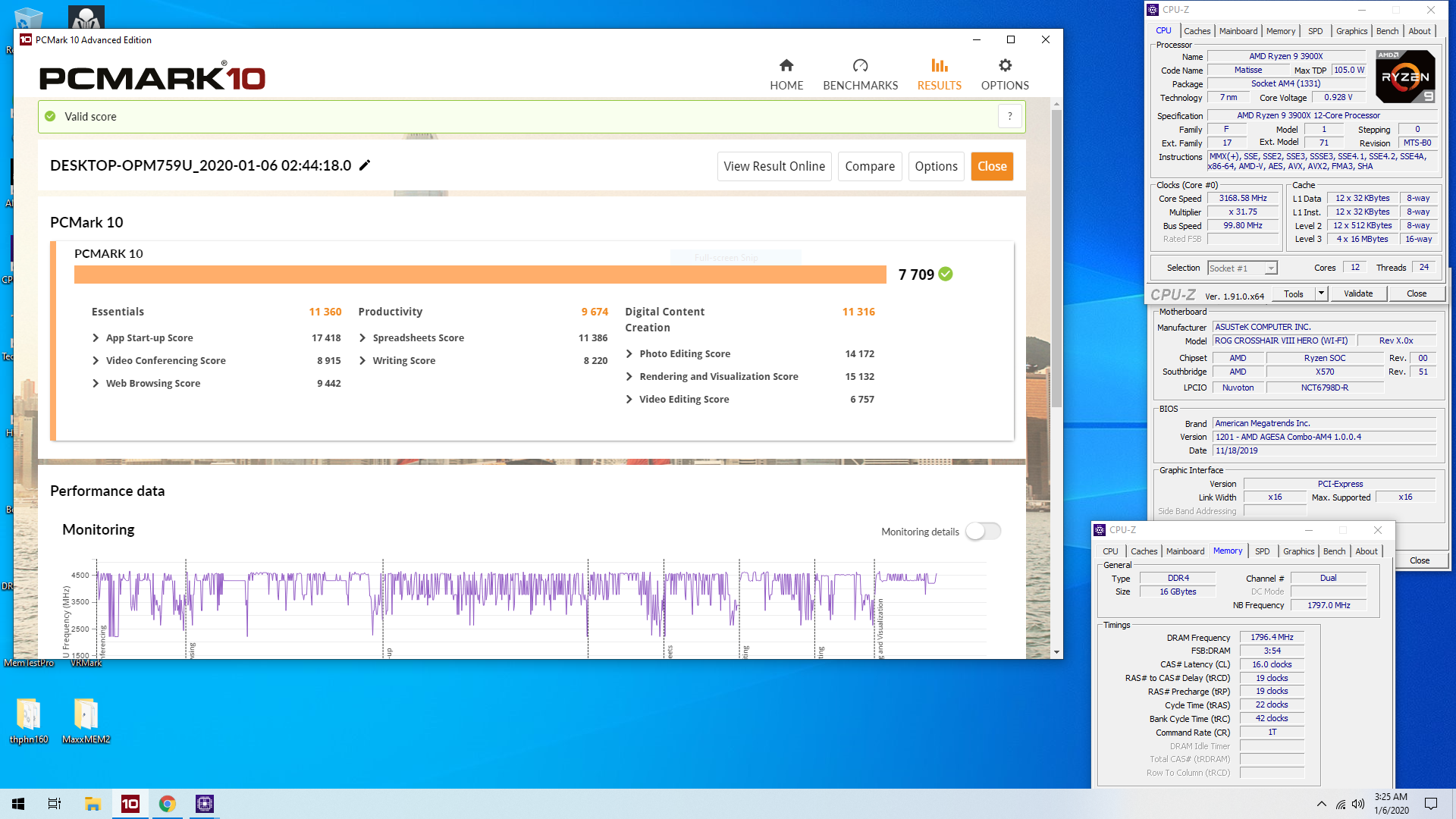
Task: Open BENCHMARKS gauge icon in PCMark
Action: click(x=860, y=65)
